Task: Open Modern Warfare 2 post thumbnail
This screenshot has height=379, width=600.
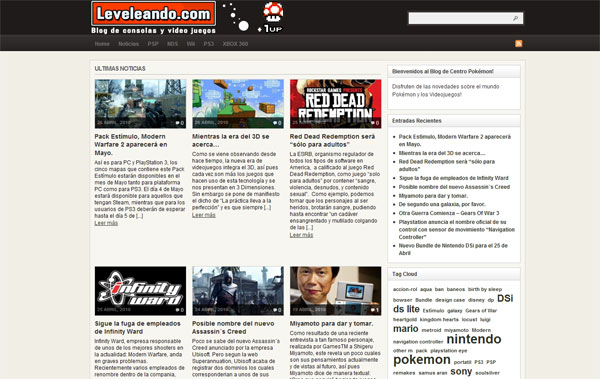Action: pos(140,104)
